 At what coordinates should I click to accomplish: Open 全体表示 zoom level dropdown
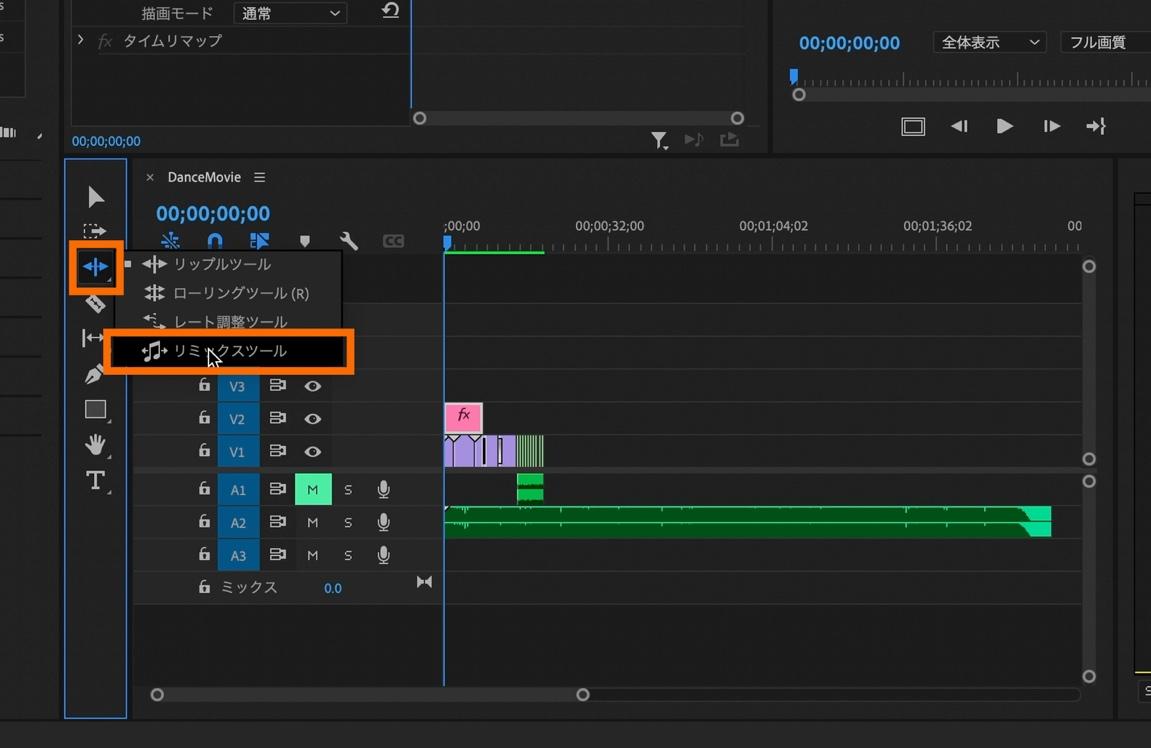tap(990, 43)
